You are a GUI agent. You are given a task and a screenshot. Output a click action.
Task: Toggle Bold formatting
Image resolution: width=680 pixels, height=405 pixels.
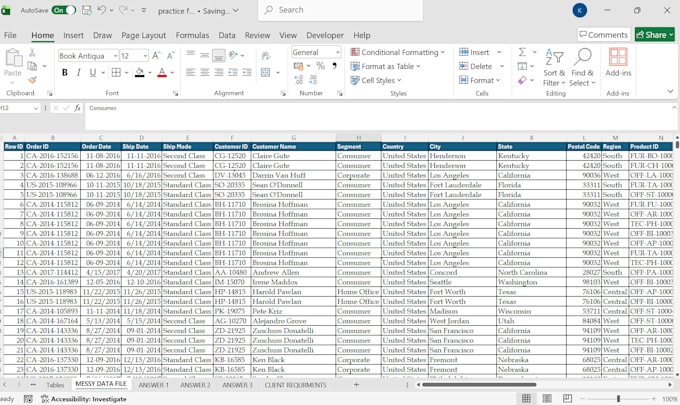coord(65,72)
